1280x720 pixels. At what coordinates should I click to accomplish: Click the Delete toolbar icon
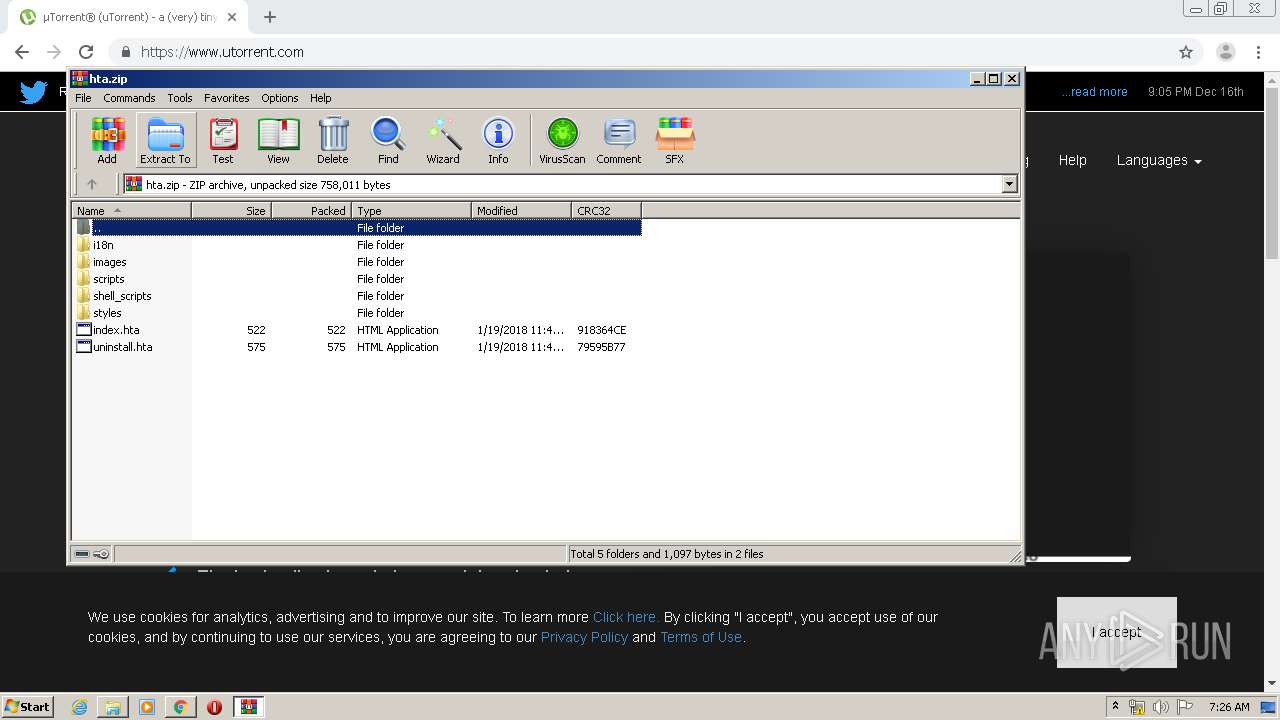[x=333, y=140]
